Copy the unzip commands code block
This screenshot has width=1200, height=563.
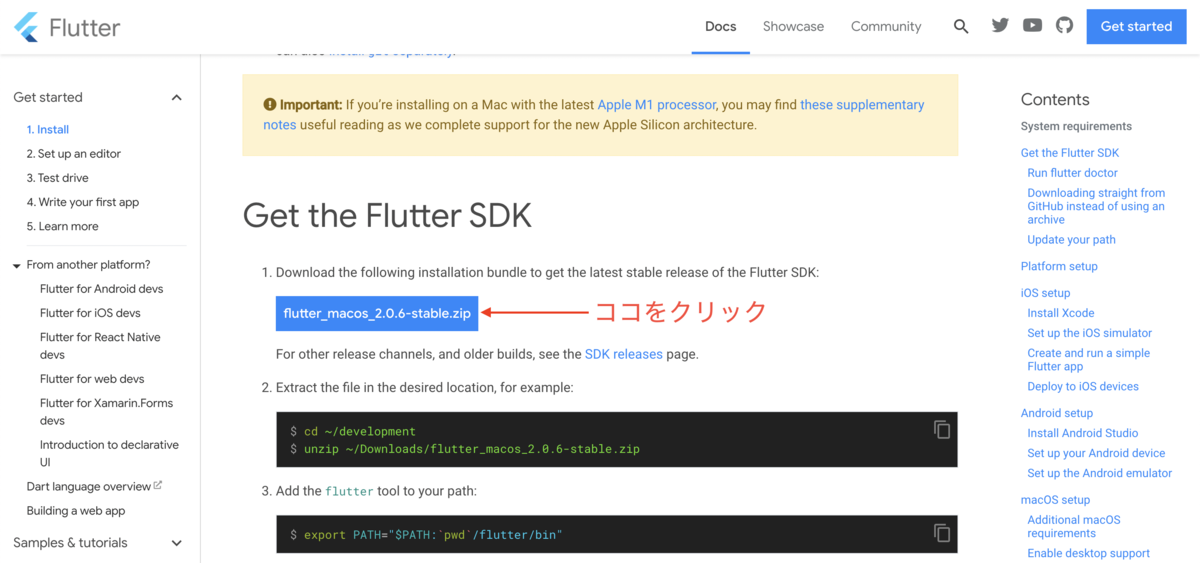941,429
